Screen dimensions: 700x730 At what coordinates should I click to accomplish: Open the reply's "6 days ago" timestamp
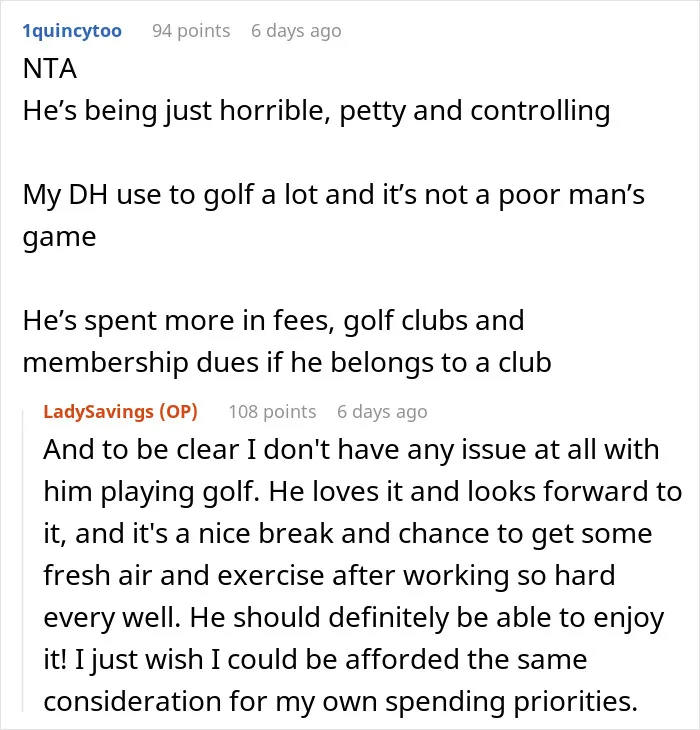(x=382, y=412)
